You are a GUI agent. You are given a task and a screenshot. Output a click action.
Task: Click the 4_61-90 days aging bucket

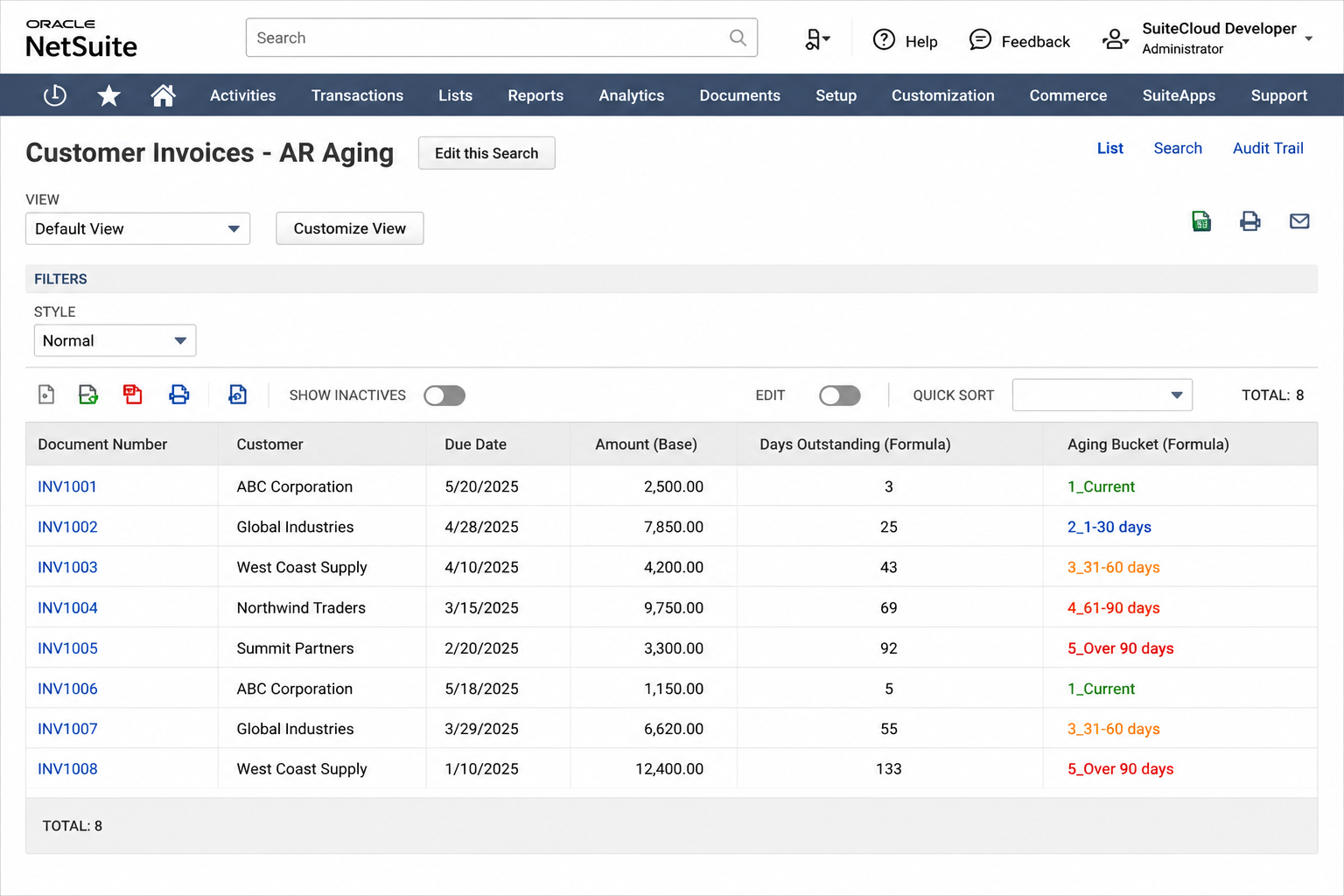pos(1113,607)
